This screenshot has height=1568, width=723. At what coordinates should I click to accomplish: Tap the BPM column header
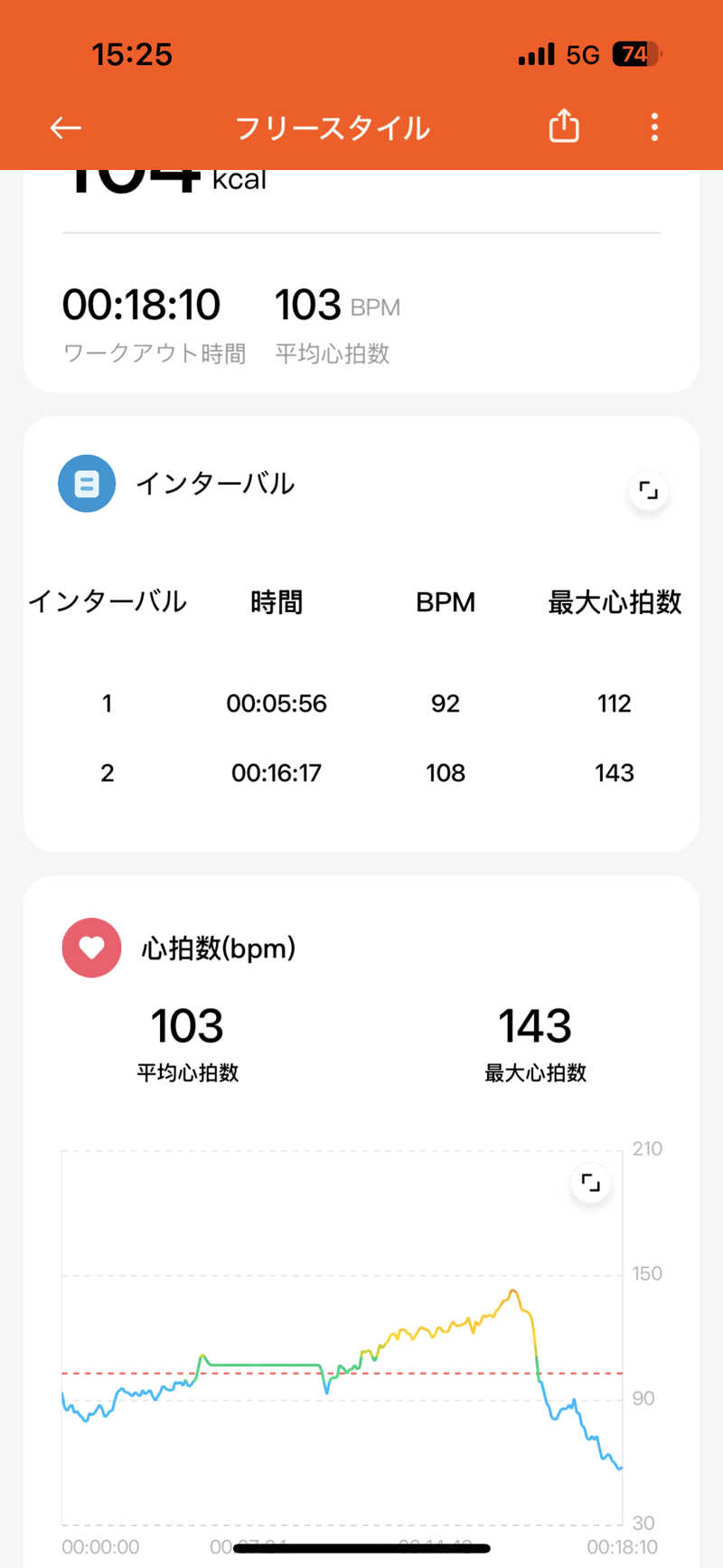pyautogui.click(x=446, y=602)
